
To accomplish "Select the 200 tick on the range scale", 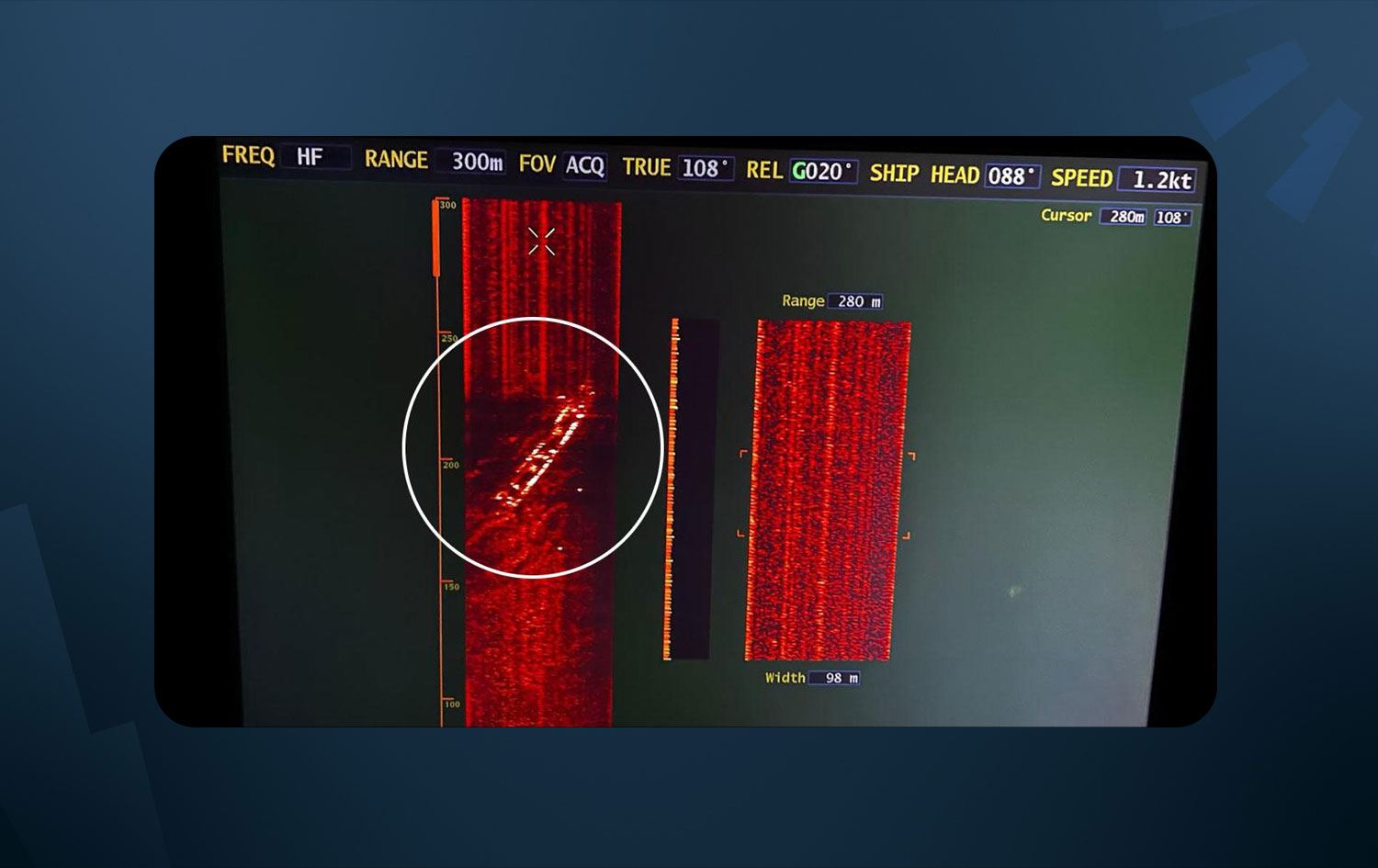I will 449,465.
